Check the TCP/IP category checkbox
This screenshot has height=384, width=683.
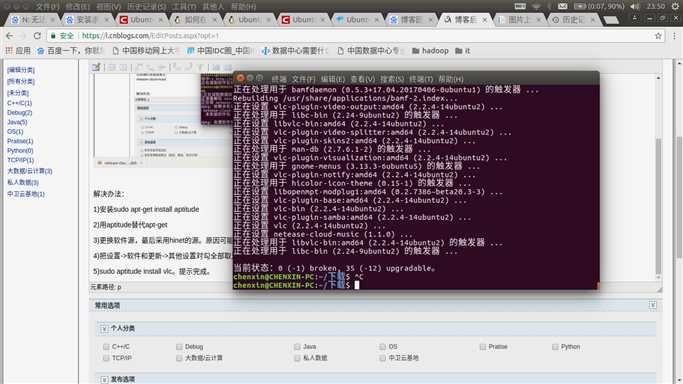click(106, 358)
